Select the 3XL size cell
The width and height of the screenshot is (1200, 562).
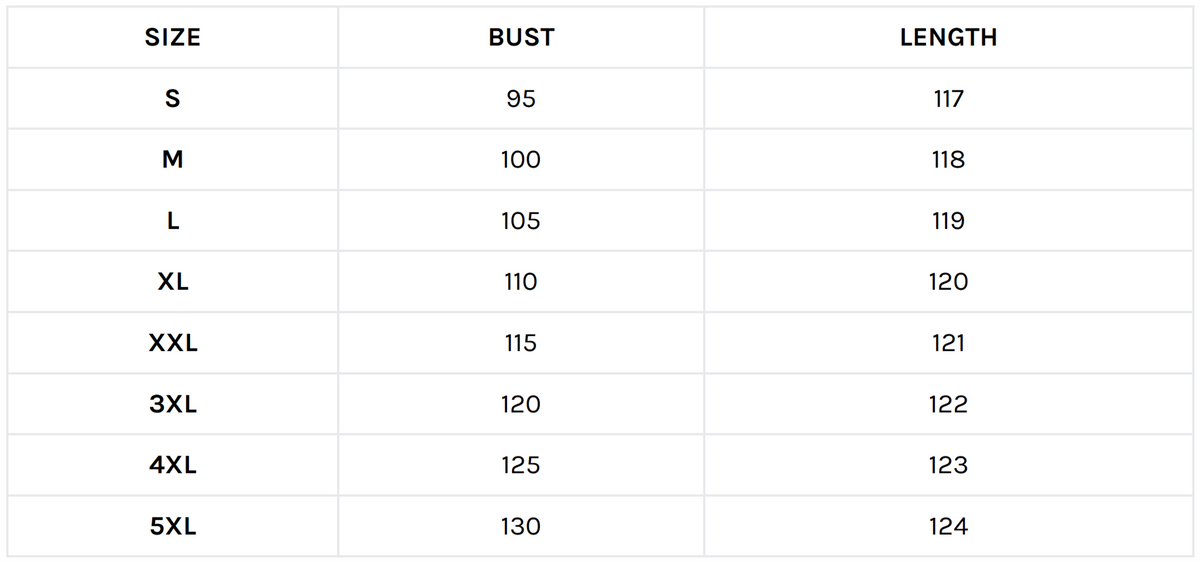pyautogui.click(x=173, y=404)
